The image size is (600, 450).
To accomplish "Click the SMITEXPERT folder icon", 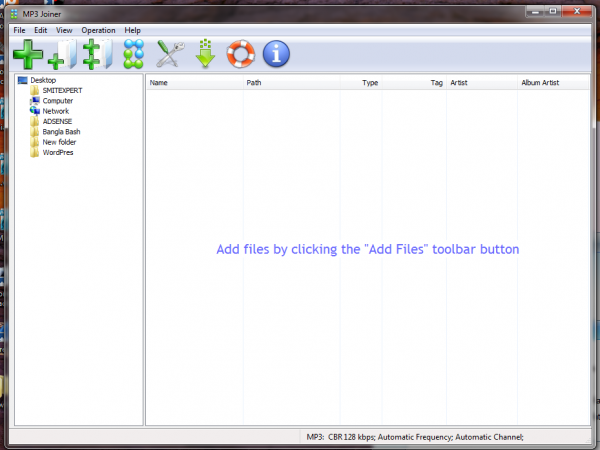I will tap(34, 90).
